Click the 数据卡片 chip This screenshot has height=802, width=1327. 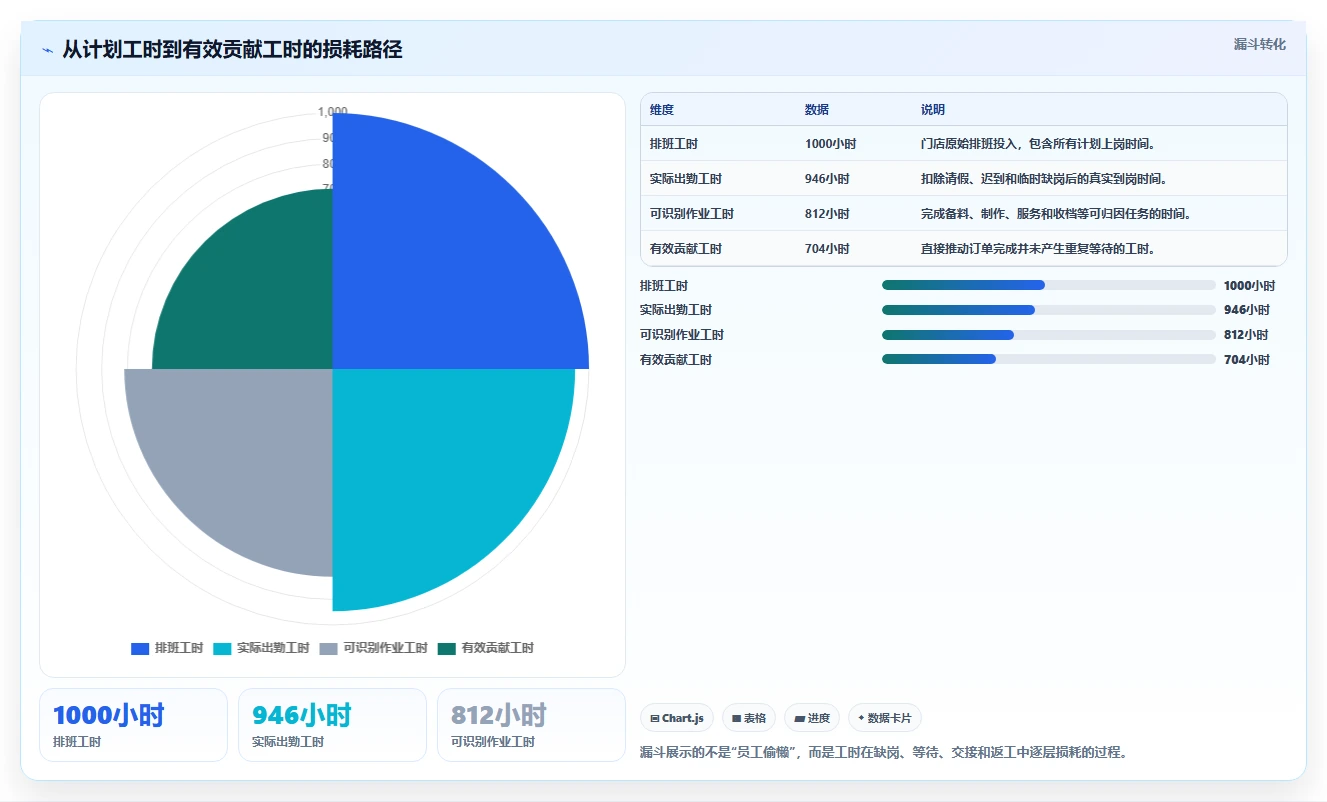coord(885,718)
